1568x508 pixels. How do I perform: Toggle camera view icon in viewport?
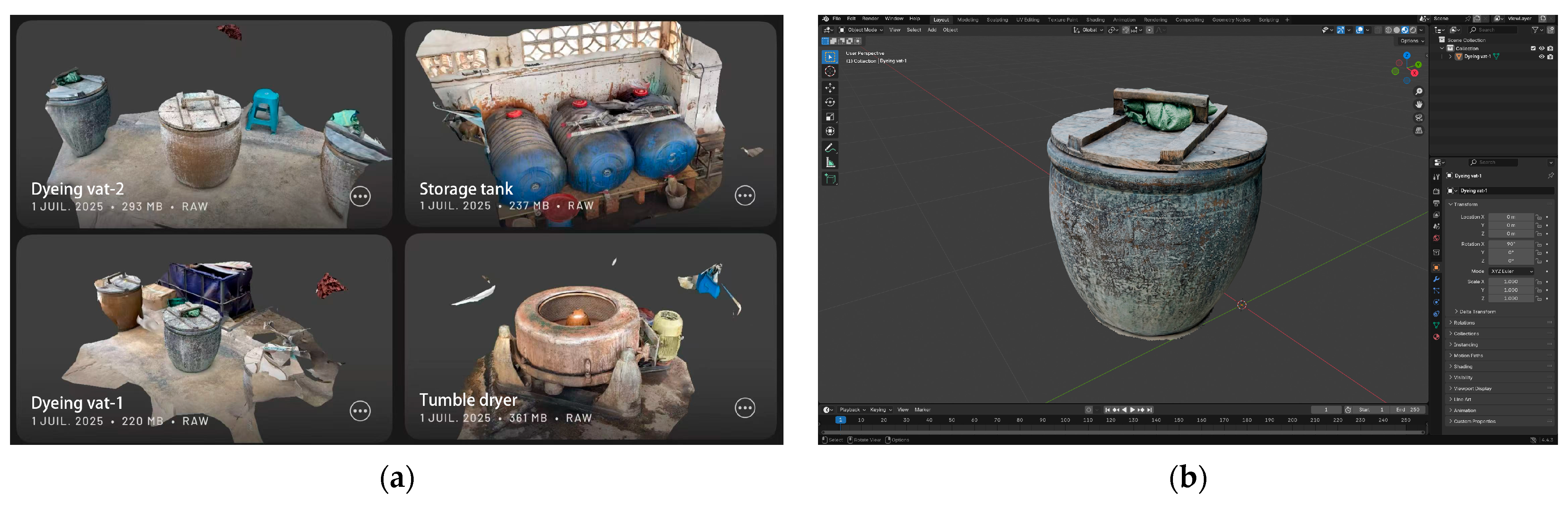click(1419, 118)
